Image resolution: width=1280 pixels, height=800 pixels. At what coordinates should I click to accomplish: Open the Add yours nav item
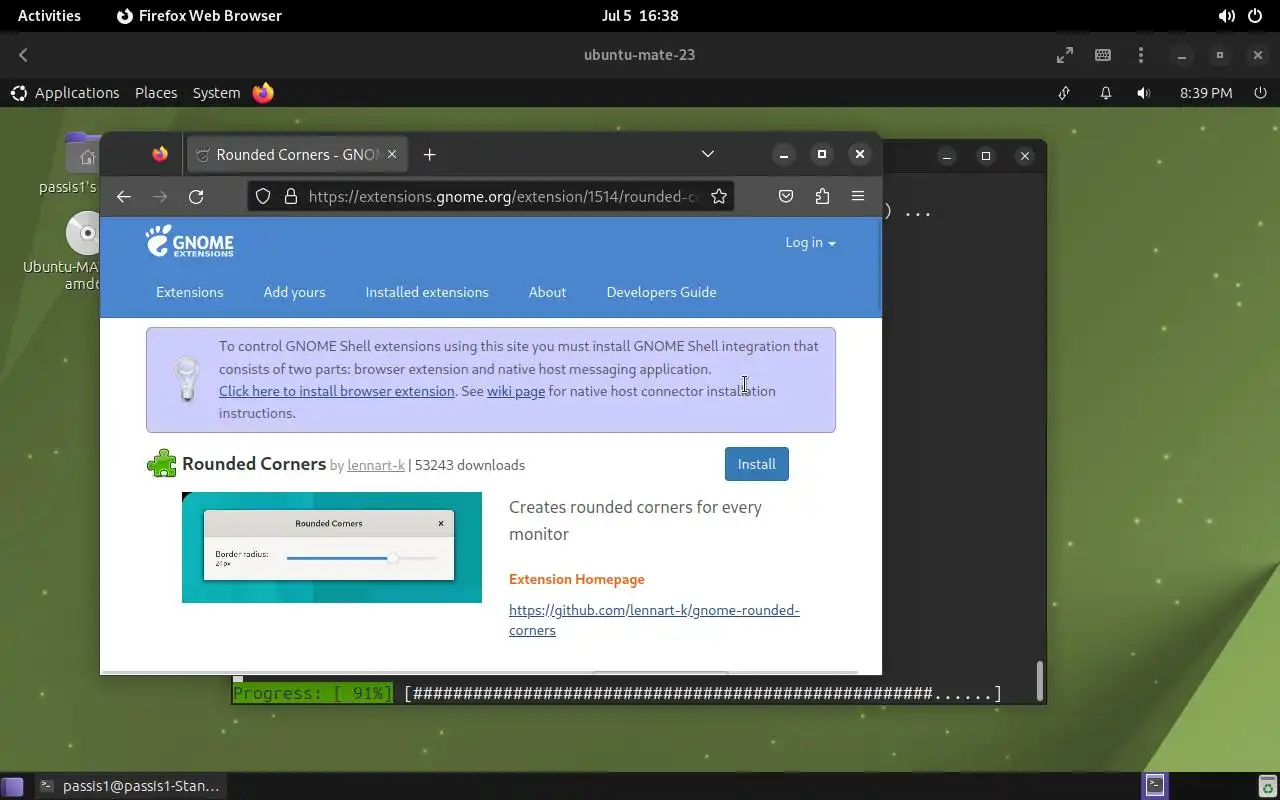pyautogui.click(x=294, y=292)
